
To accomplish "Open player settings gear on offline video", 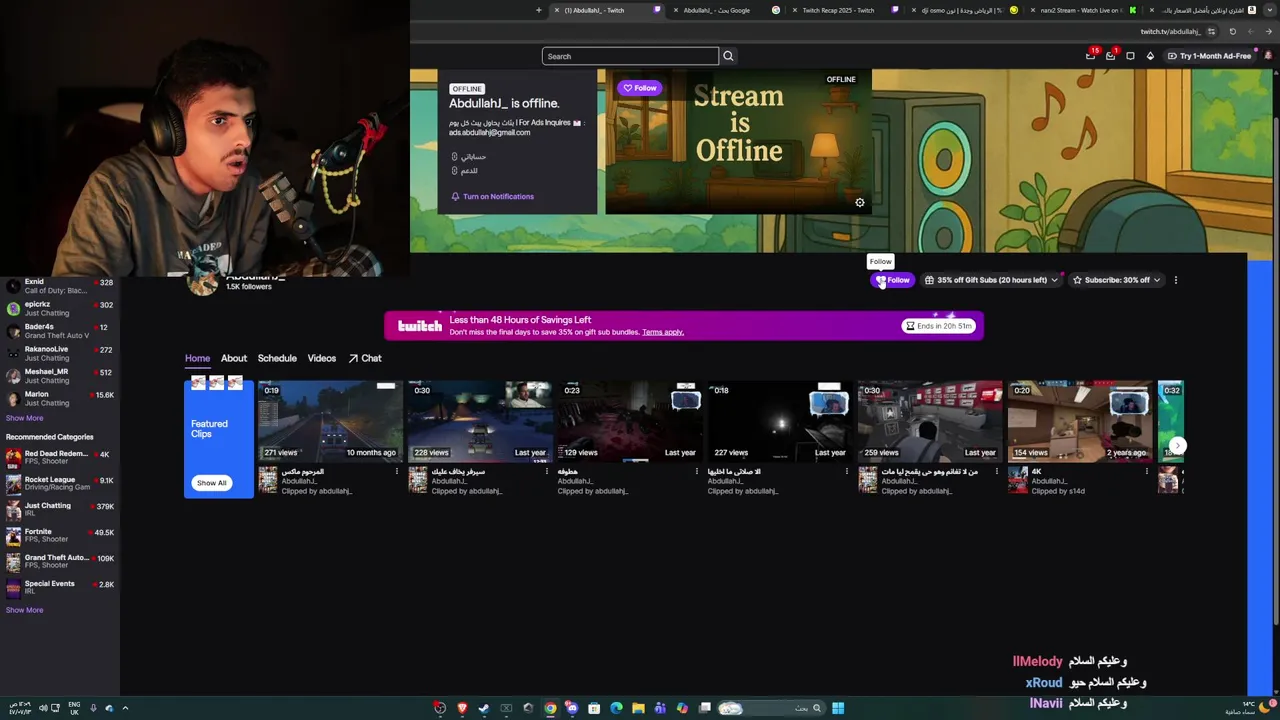I will click(859, 203).
